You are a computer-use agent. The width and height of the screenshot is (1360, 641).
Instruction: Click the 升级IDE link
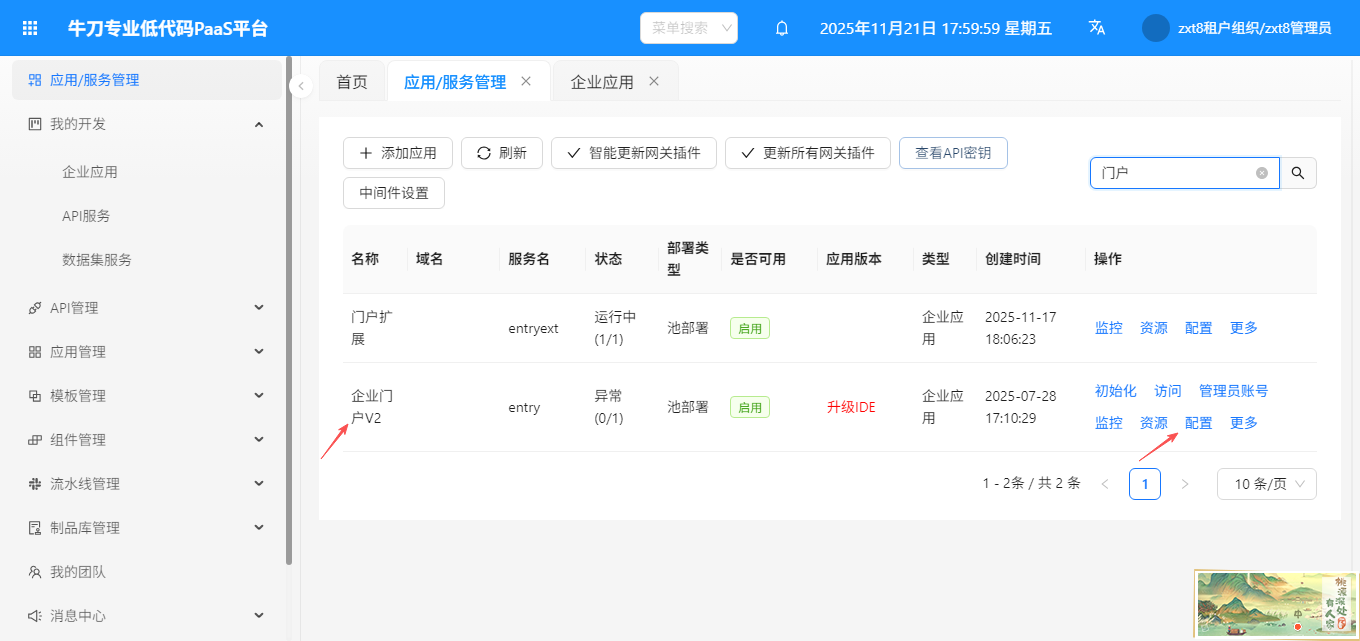click(x=851, y=407)
